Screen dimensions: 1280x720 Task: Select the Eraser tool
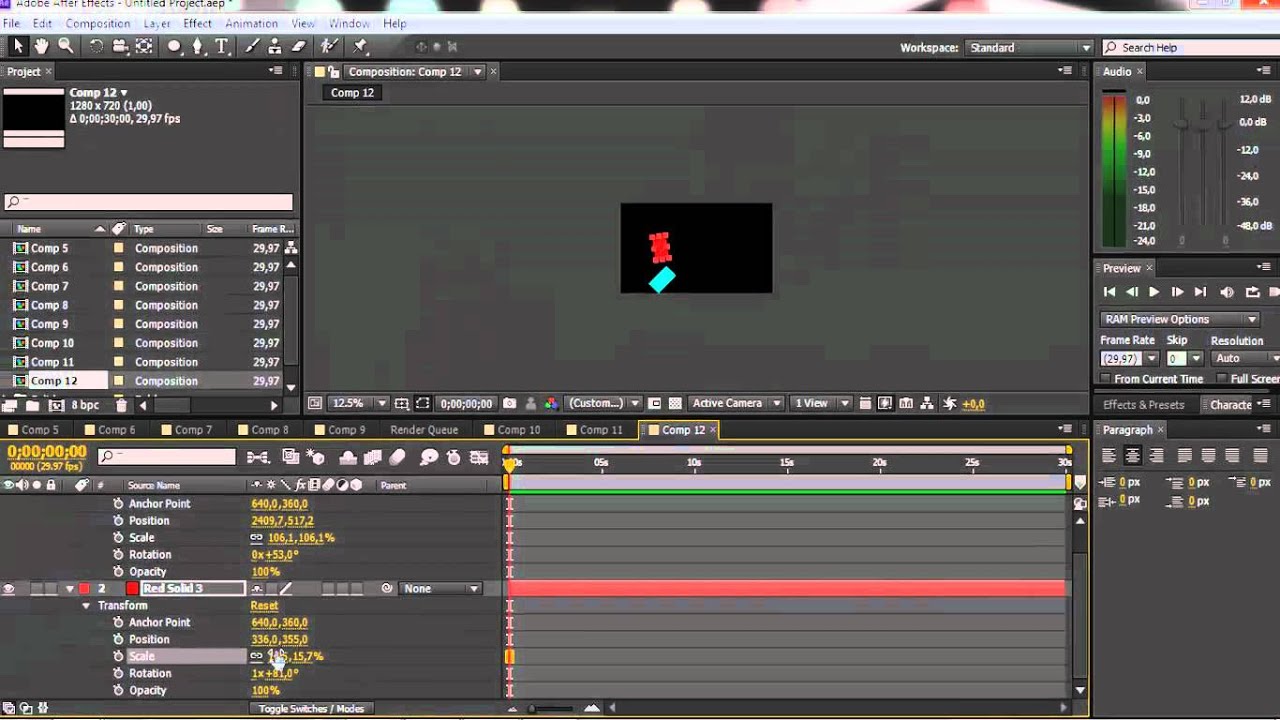[x=299, y=46]
